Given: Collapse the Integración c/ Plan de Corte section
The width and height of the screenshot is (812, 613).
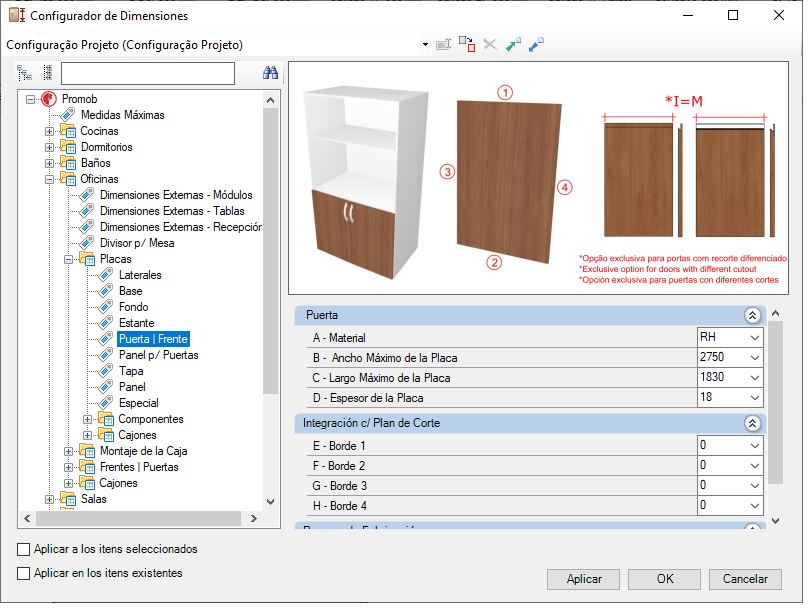Looking at the screenshot, I should point(752,424).
